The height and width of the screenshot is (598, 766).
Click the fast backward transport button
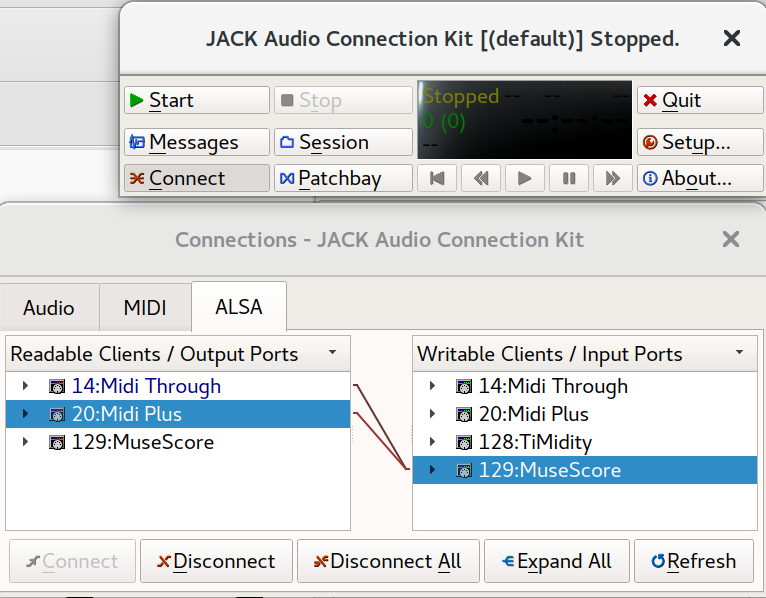[x=481, y=178]
